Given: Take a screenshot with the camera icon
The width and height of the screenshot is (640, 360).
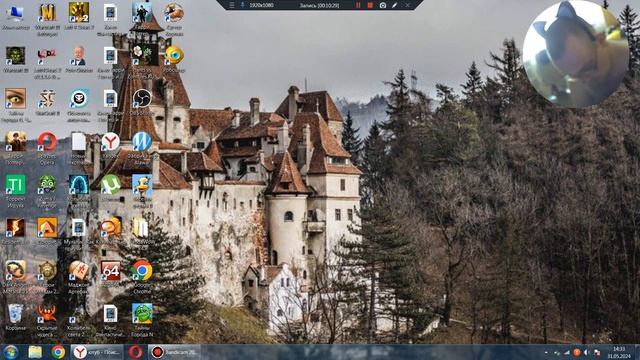Looking at the screenshot, I should pos(382,5).
